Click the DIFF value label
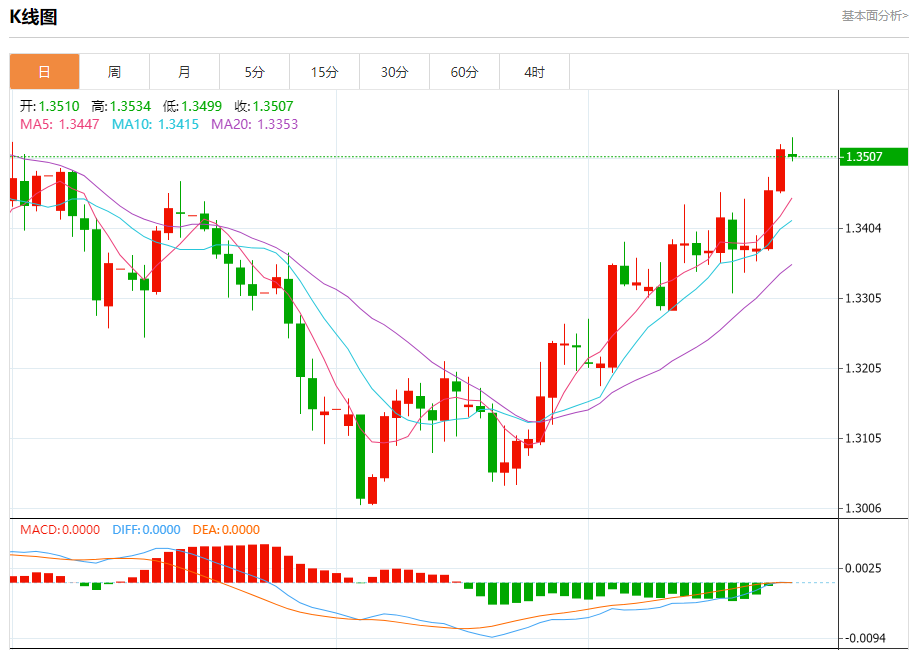 pyautogui.click(x=146, y=530)
